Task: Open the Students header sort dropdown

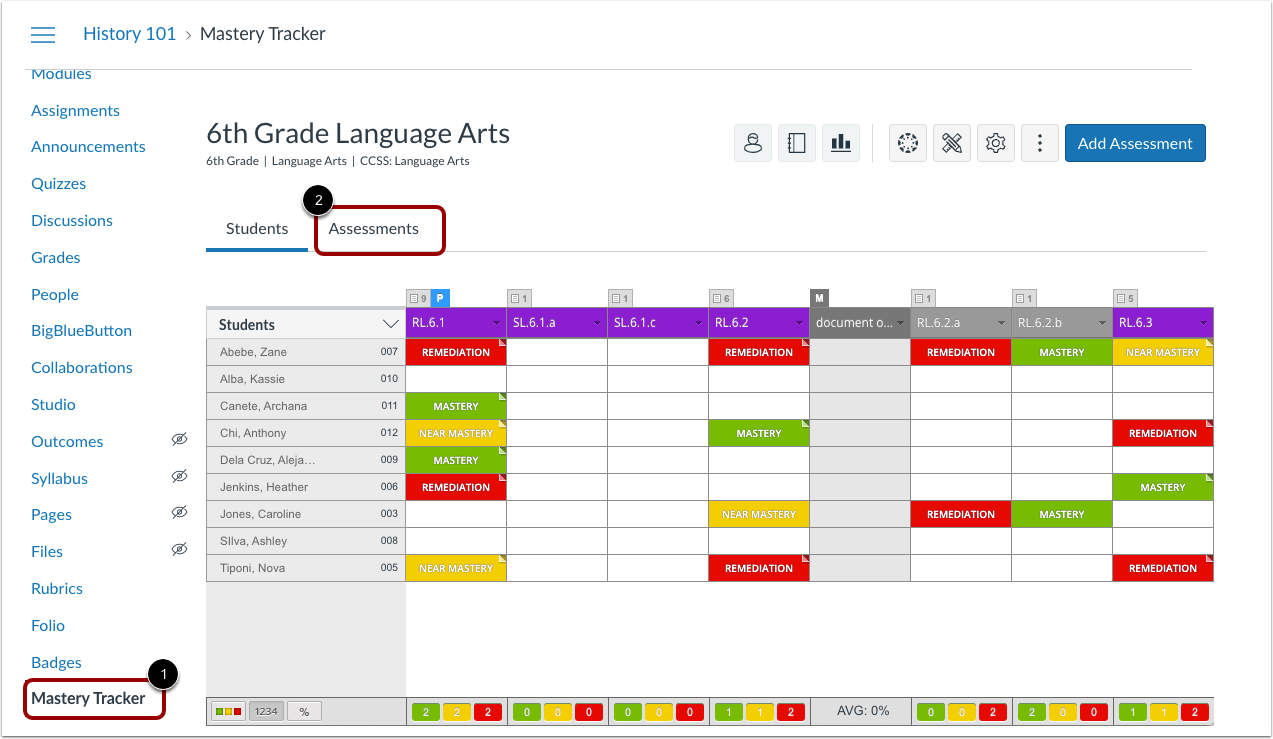Action: point(390,324)
